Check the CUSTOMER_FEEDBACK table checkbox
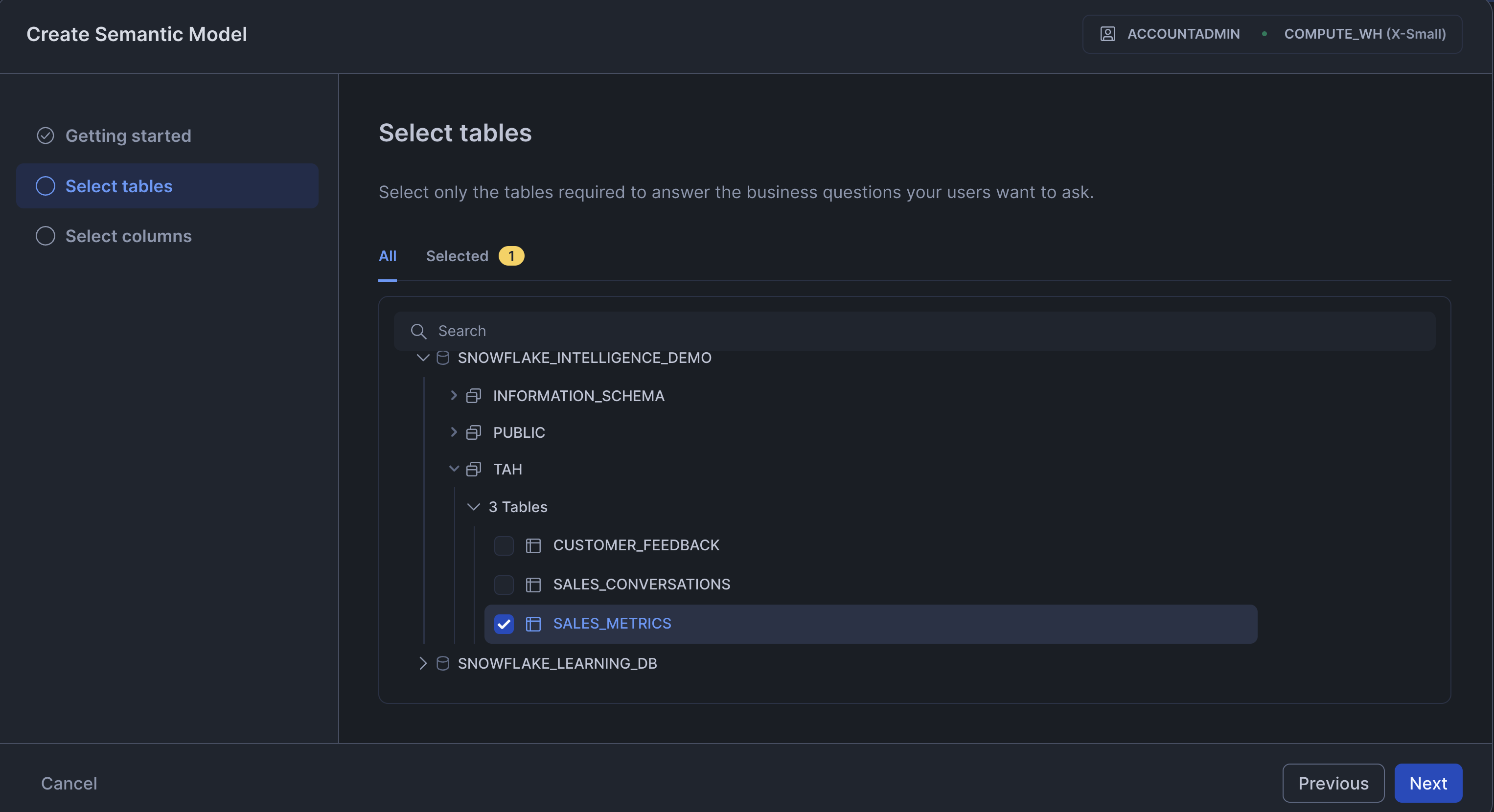This screenshot has height=812, width=1494. (504, 545)
